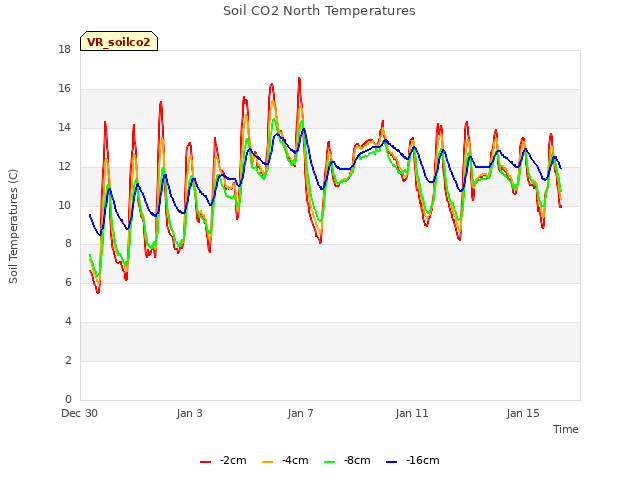This screenshot has height=480, width=640.
Task: Toggle the -8cm legend entry
Action: 347,460
